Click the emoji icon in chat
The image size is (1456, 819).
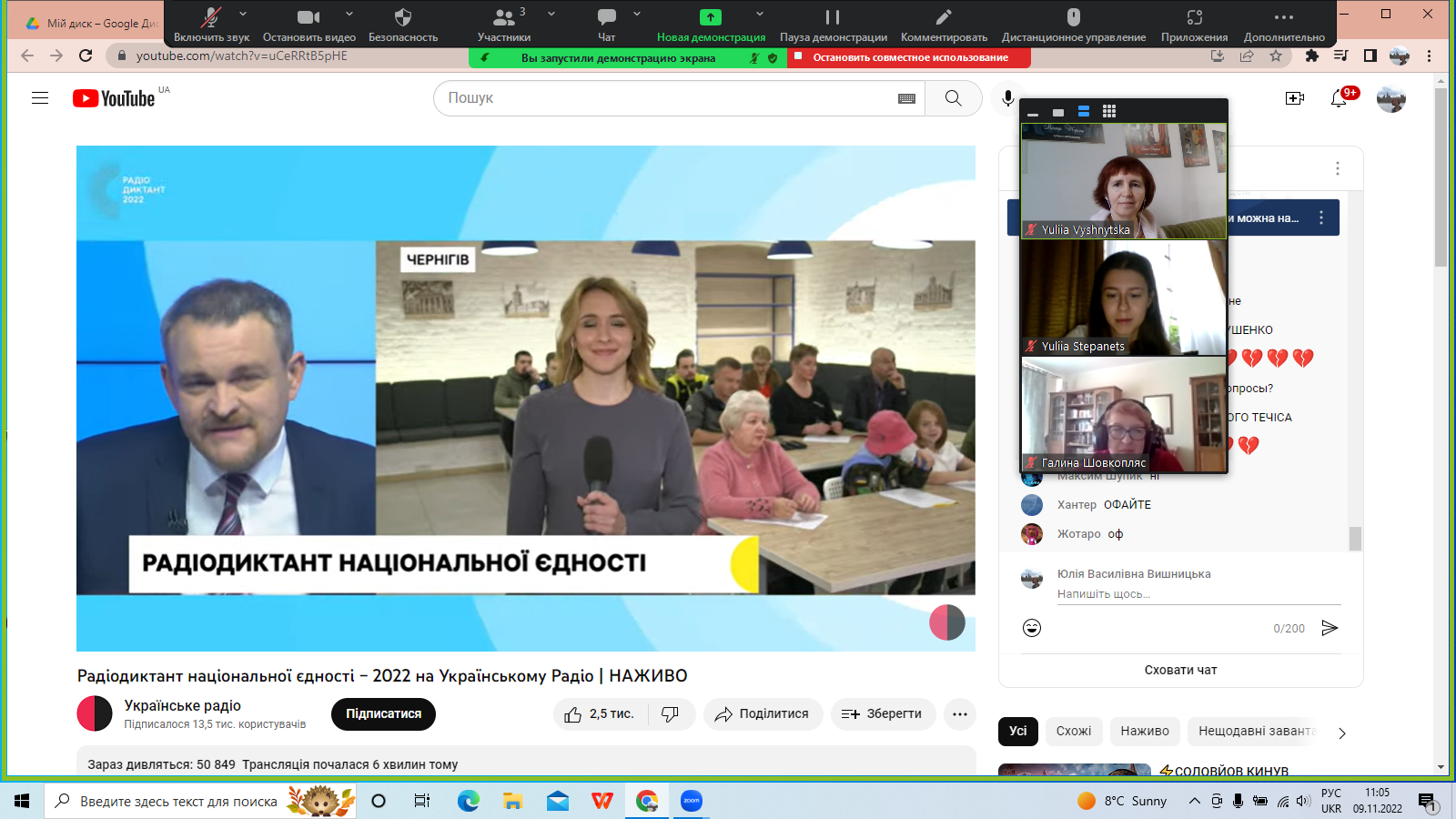coord(1032,628)
